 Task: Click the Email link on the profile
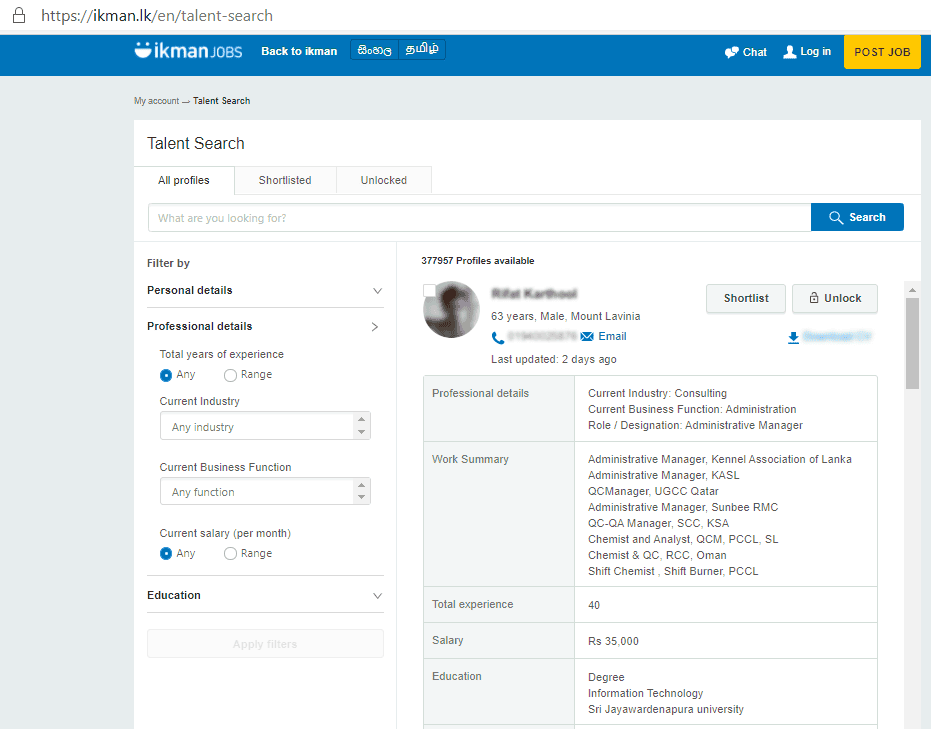pyautogui.click(x=612, y=337)
